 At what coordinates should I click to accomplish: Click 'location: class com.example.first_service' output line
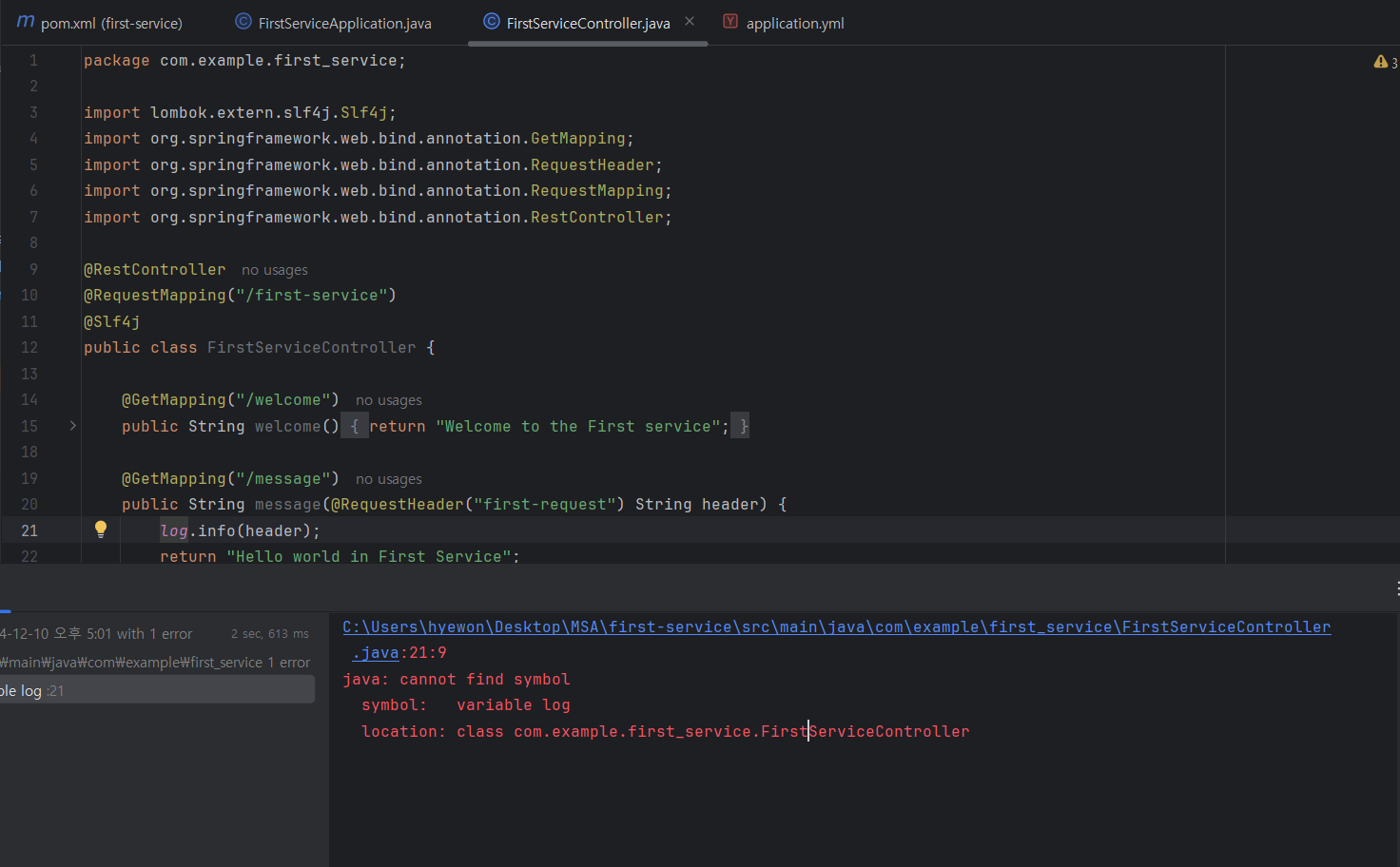coord(666,731)
